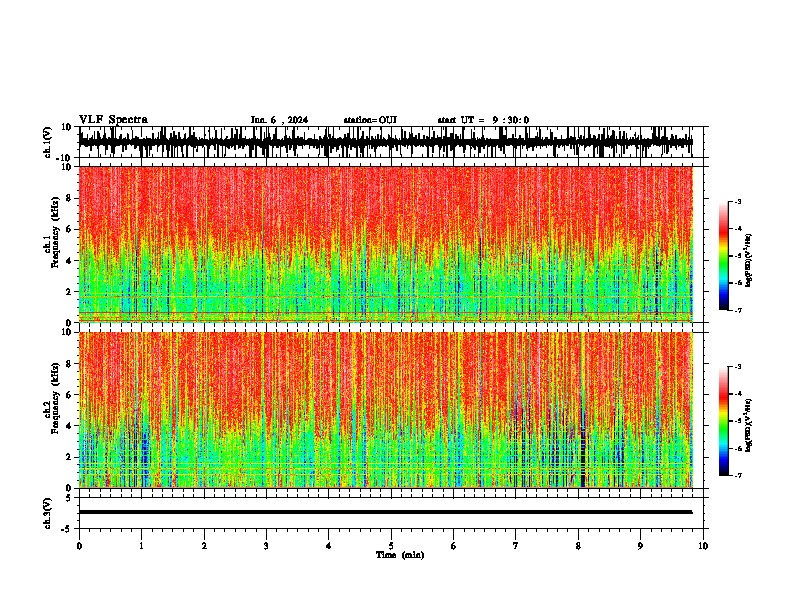Click the ch.2 spectrogram color scale bar
Image resolution: width=792 pixels, height=612 pixels.
click(x=724, y=421)
